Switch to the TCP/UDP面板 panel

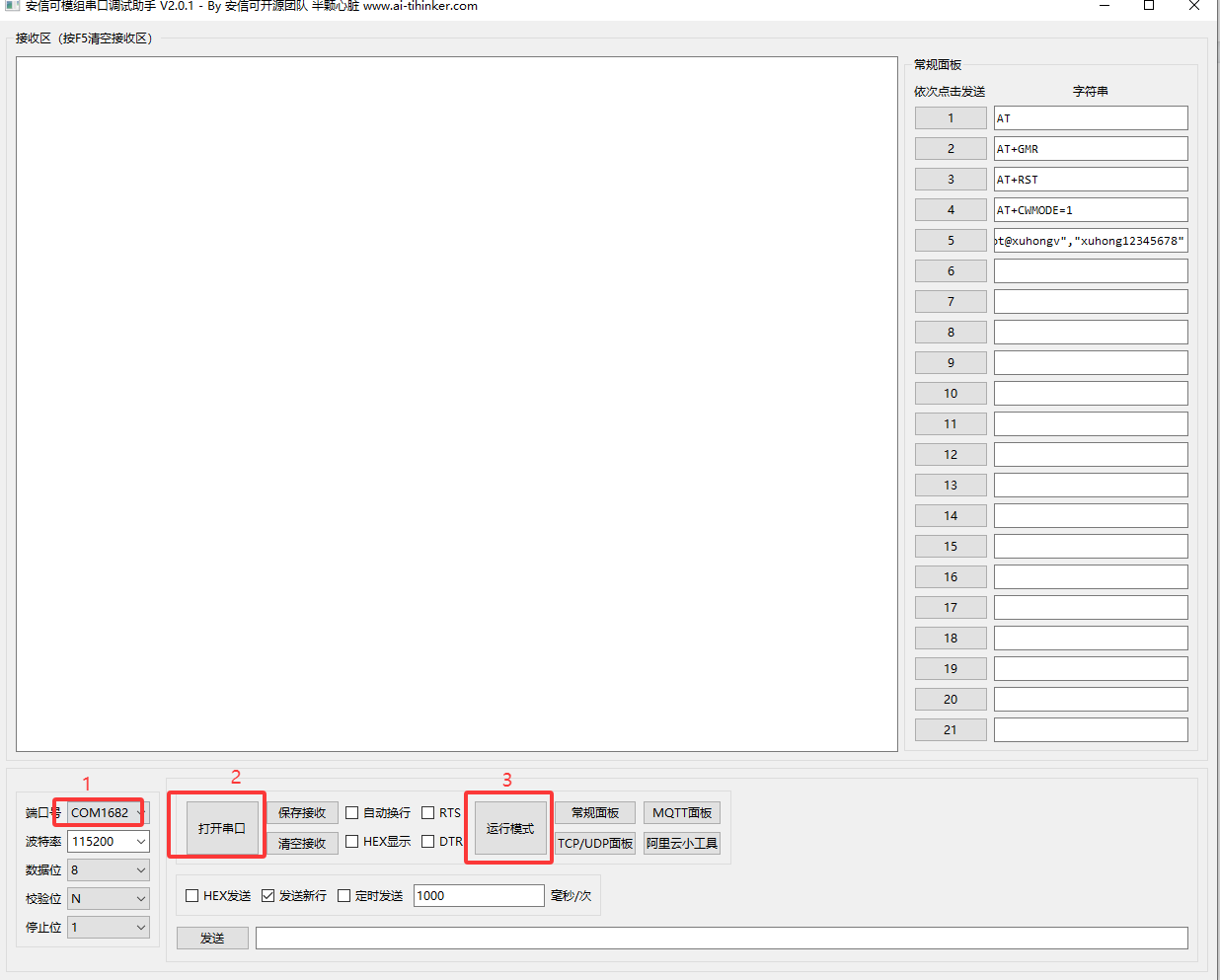[595, 843]
